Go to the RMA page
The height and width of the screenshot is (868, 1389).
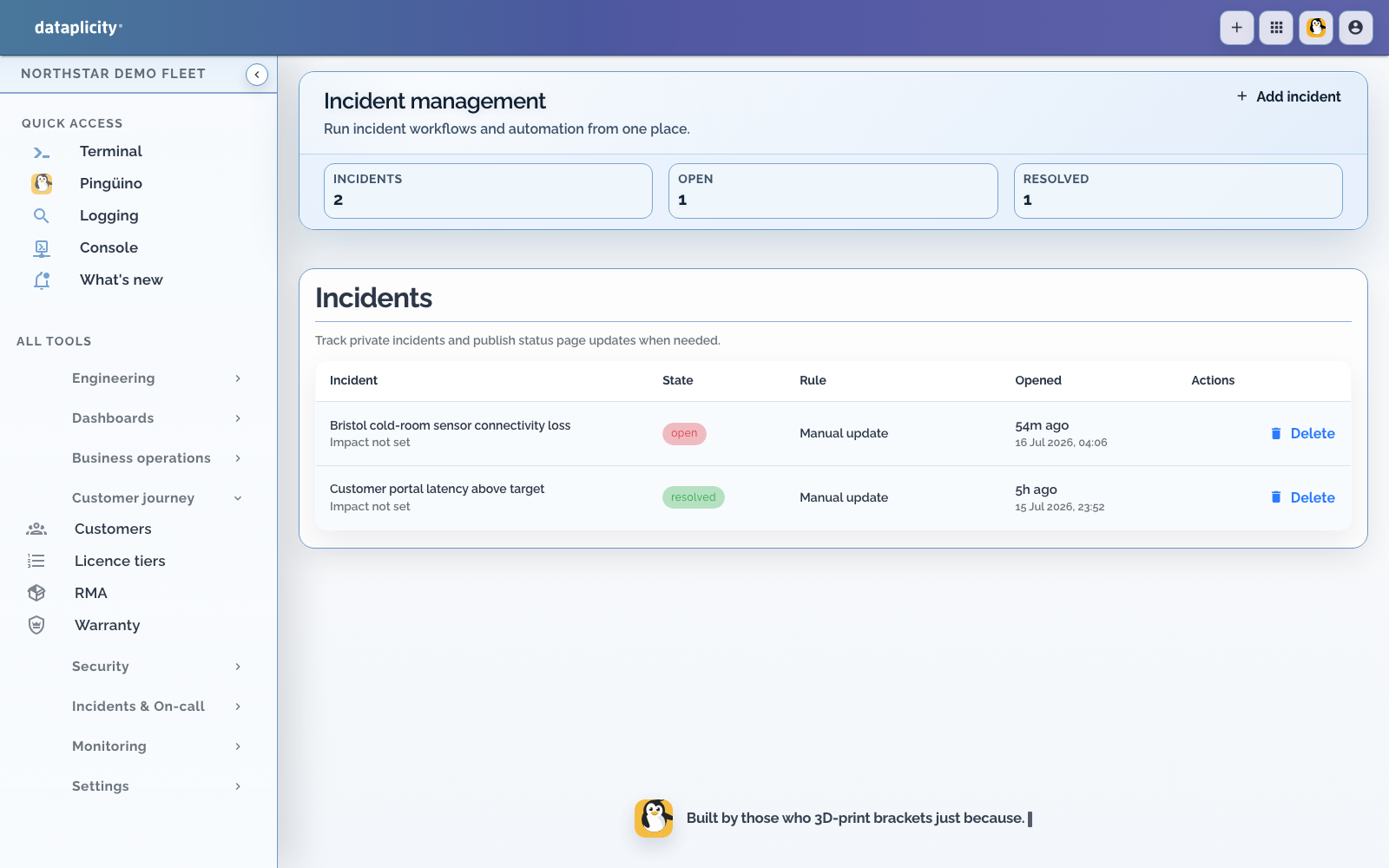coord(91,593)
